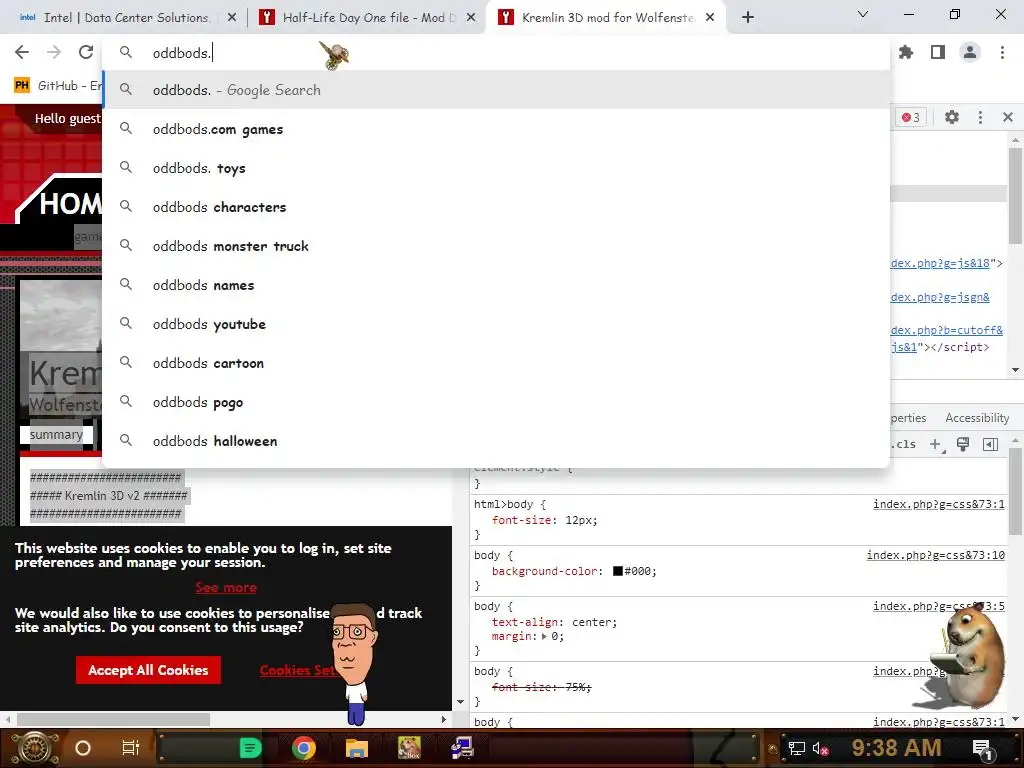Click the muted volume tray icon
This screenshot has width=1024, height=768.
click(x=820, y=748)
